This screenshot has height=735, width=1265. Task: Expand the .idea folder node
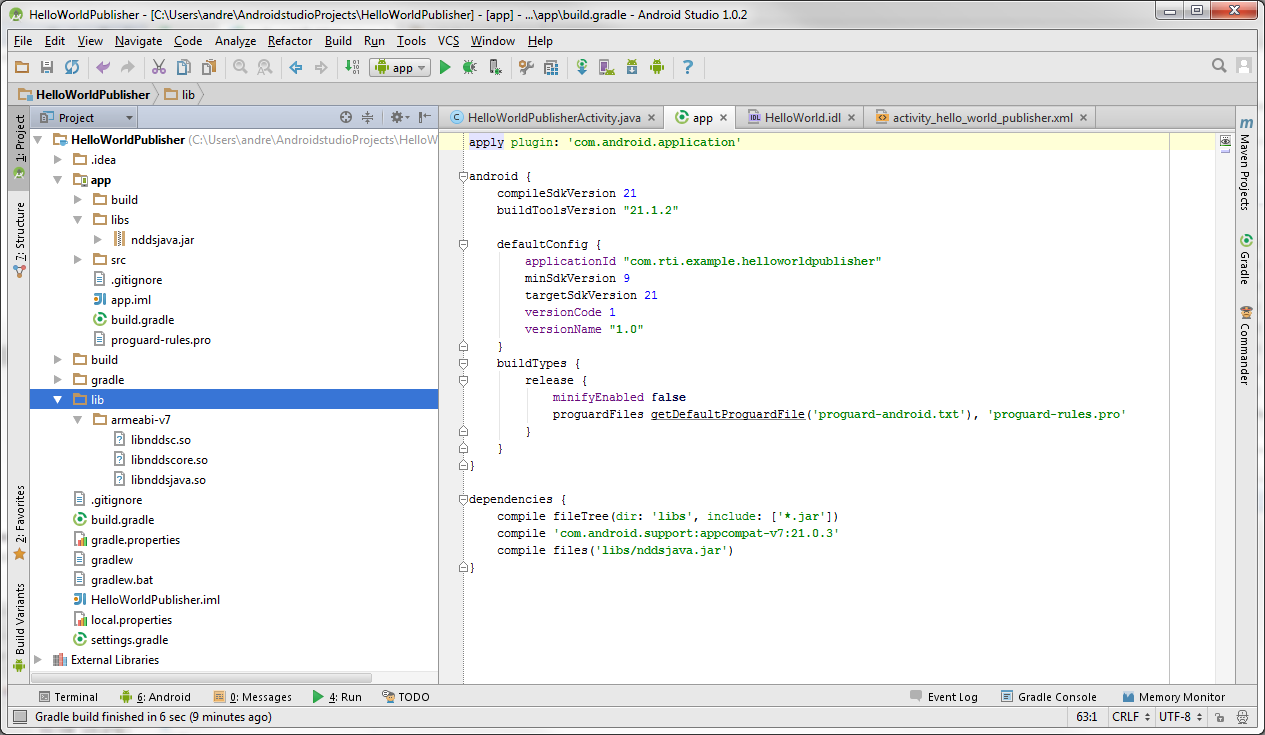pyautogui.click(x=58, y=160)
